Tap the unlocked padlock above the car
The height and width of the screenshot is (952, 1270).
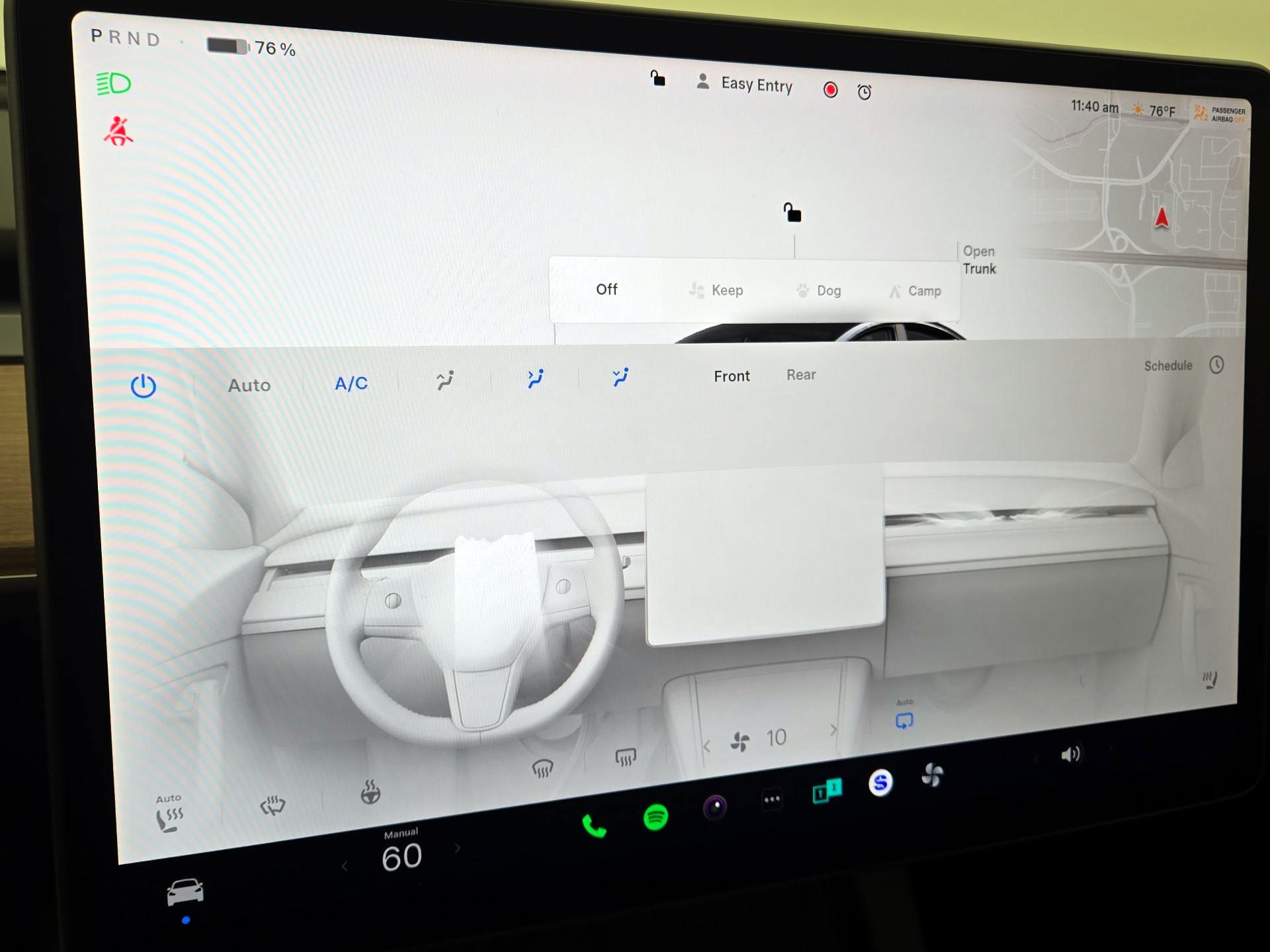pos(792,212)
